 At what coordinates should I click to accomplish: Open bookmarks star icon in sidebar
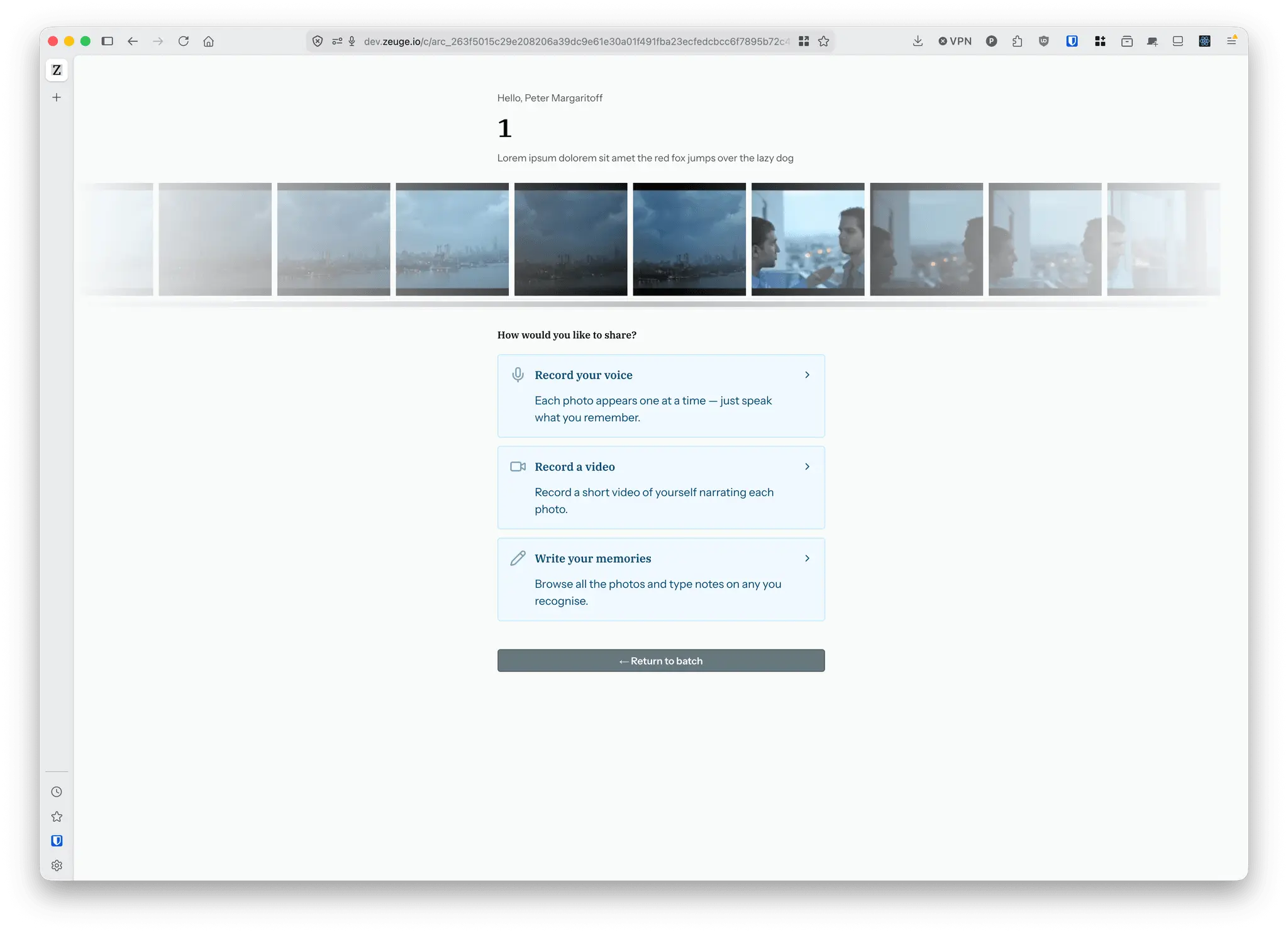point(57,817)
